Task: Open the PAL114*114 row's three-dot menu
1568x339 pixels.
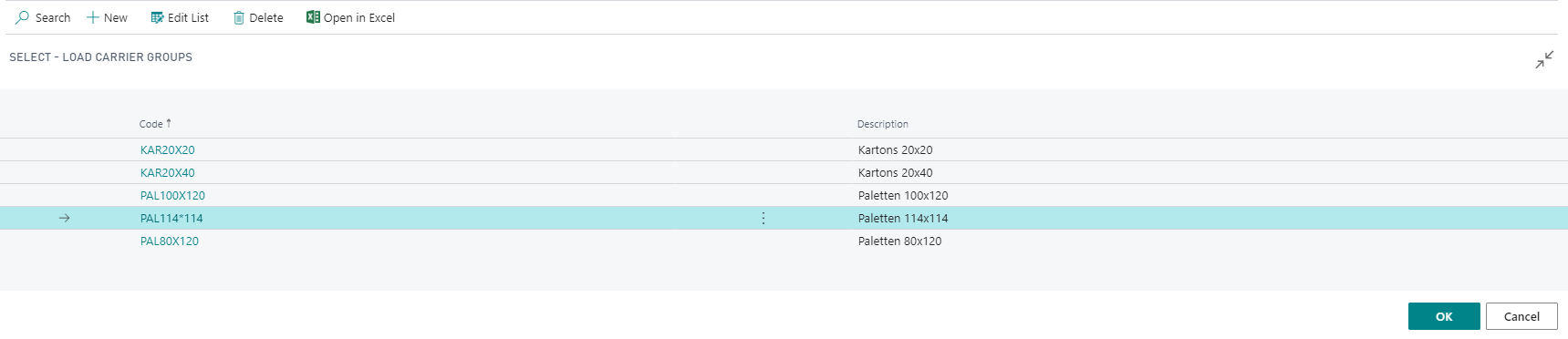Action: [x=763, y=218]
